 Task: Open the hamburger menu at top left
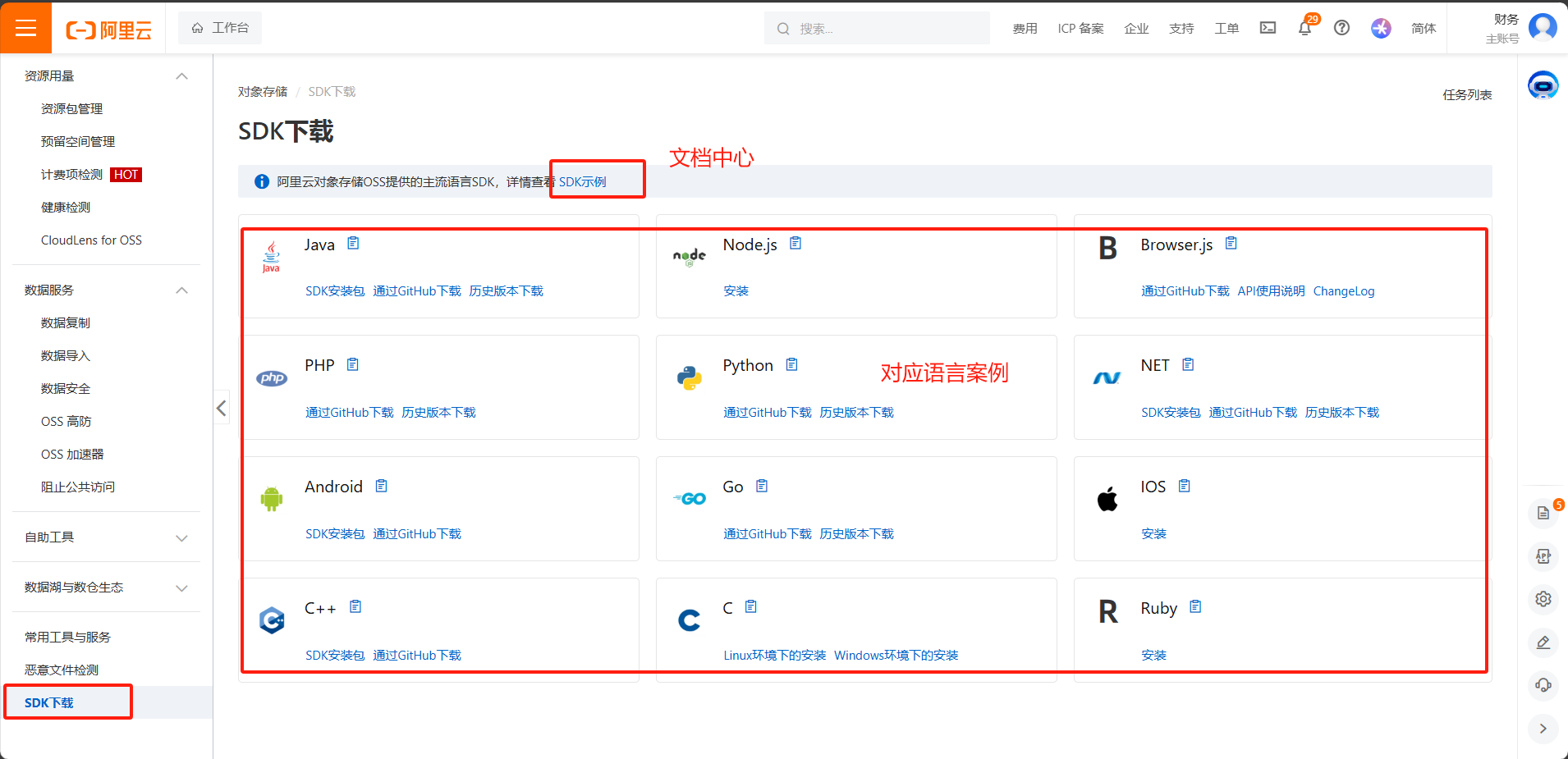tap(26, 27)
